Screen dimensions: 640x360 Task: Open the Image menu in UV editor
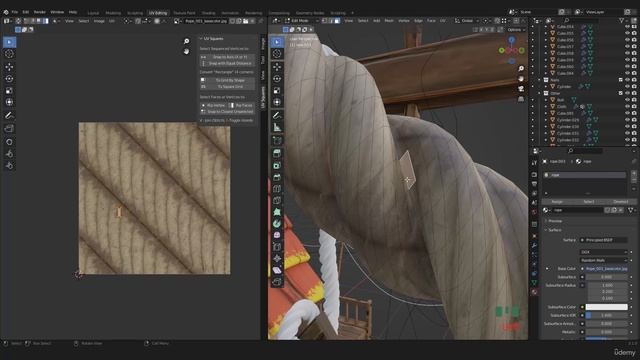pyautogui.click(x=99, y=21)
